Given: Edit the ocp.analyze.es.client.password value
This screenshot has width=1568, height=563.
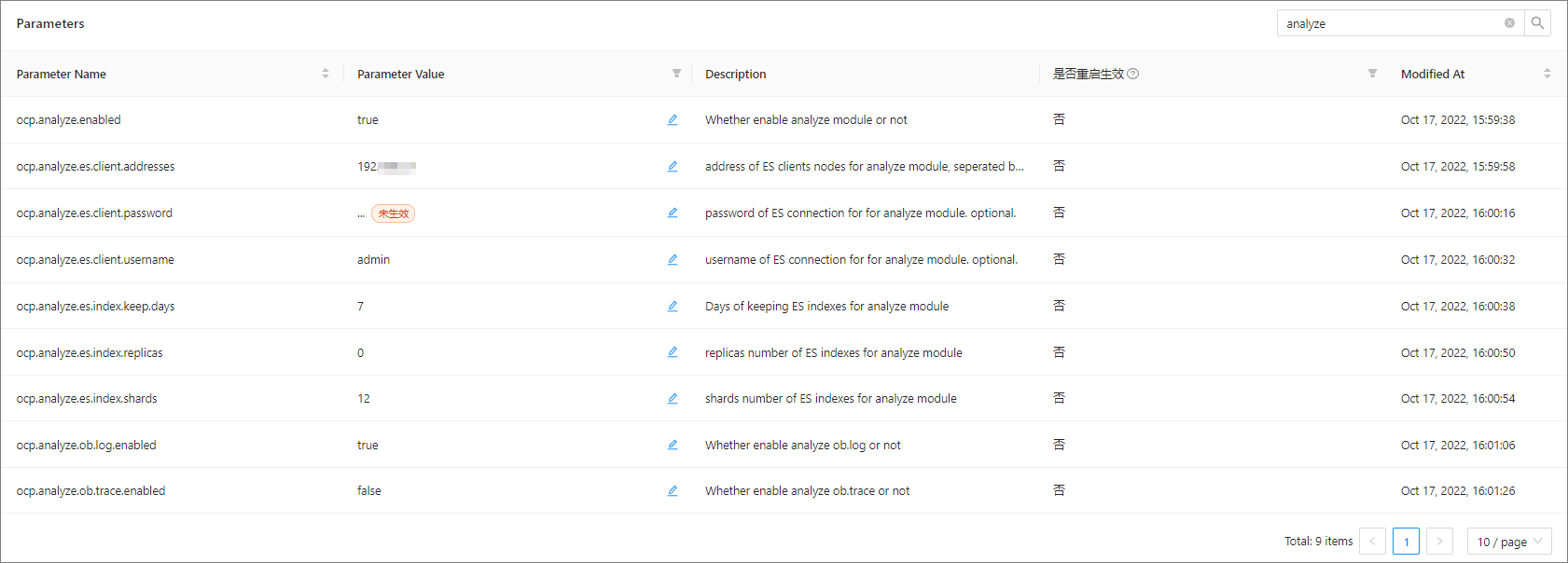Looking at the screenshot, I should click(x=673, y=213).
